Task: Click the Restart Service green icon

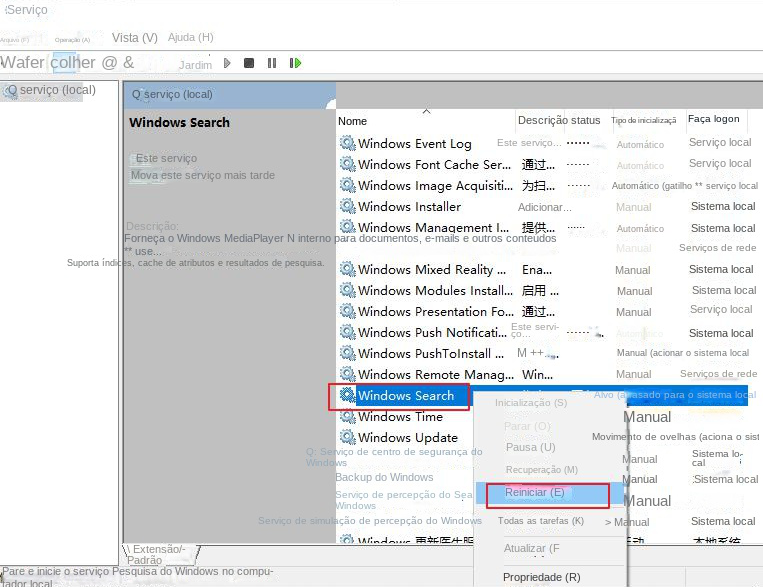Action: coord(295,63)
